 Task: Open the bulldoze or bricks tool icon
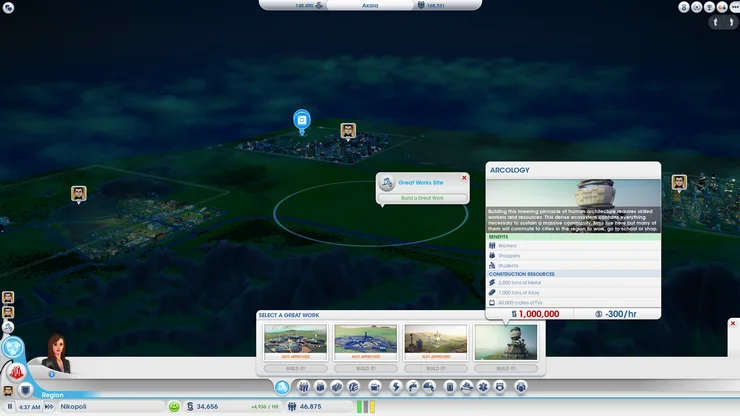(336, 387)
